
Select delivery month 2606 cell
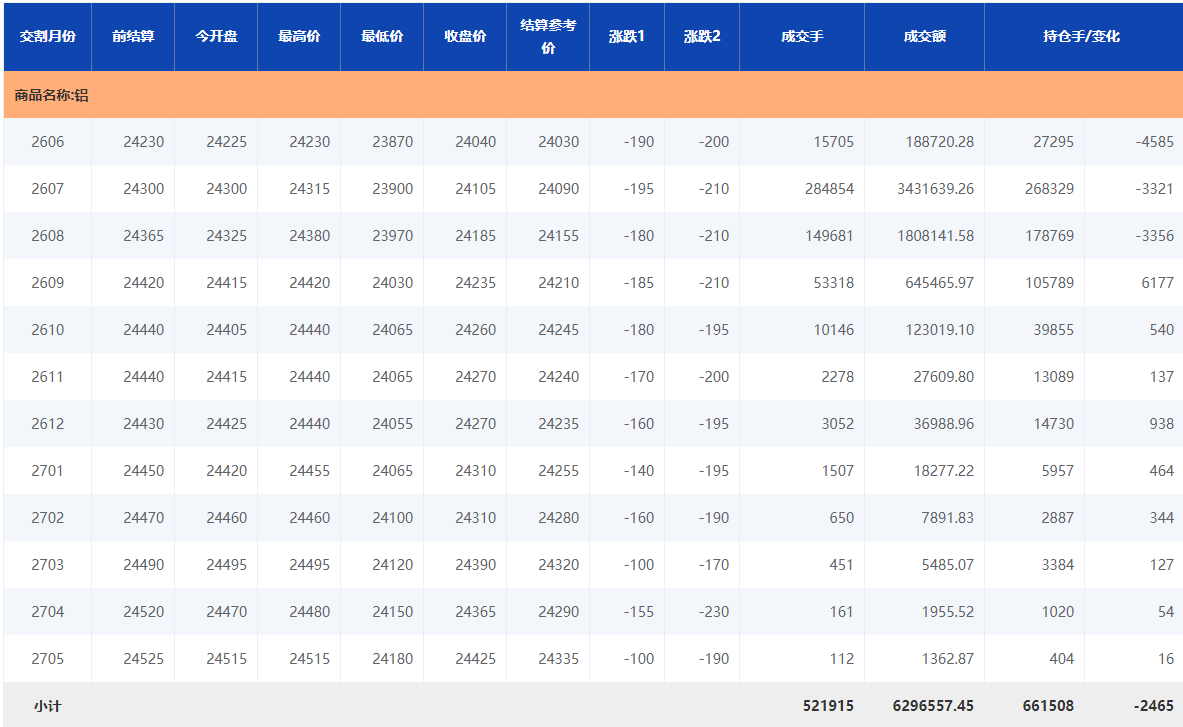tap(48, 142)
